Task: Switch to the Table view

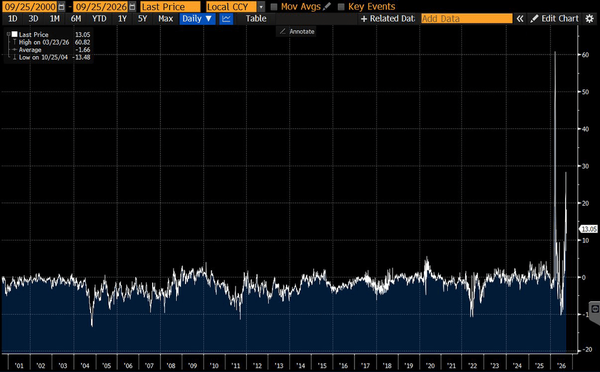Action: pyautogui.click(x=256, y=19)
